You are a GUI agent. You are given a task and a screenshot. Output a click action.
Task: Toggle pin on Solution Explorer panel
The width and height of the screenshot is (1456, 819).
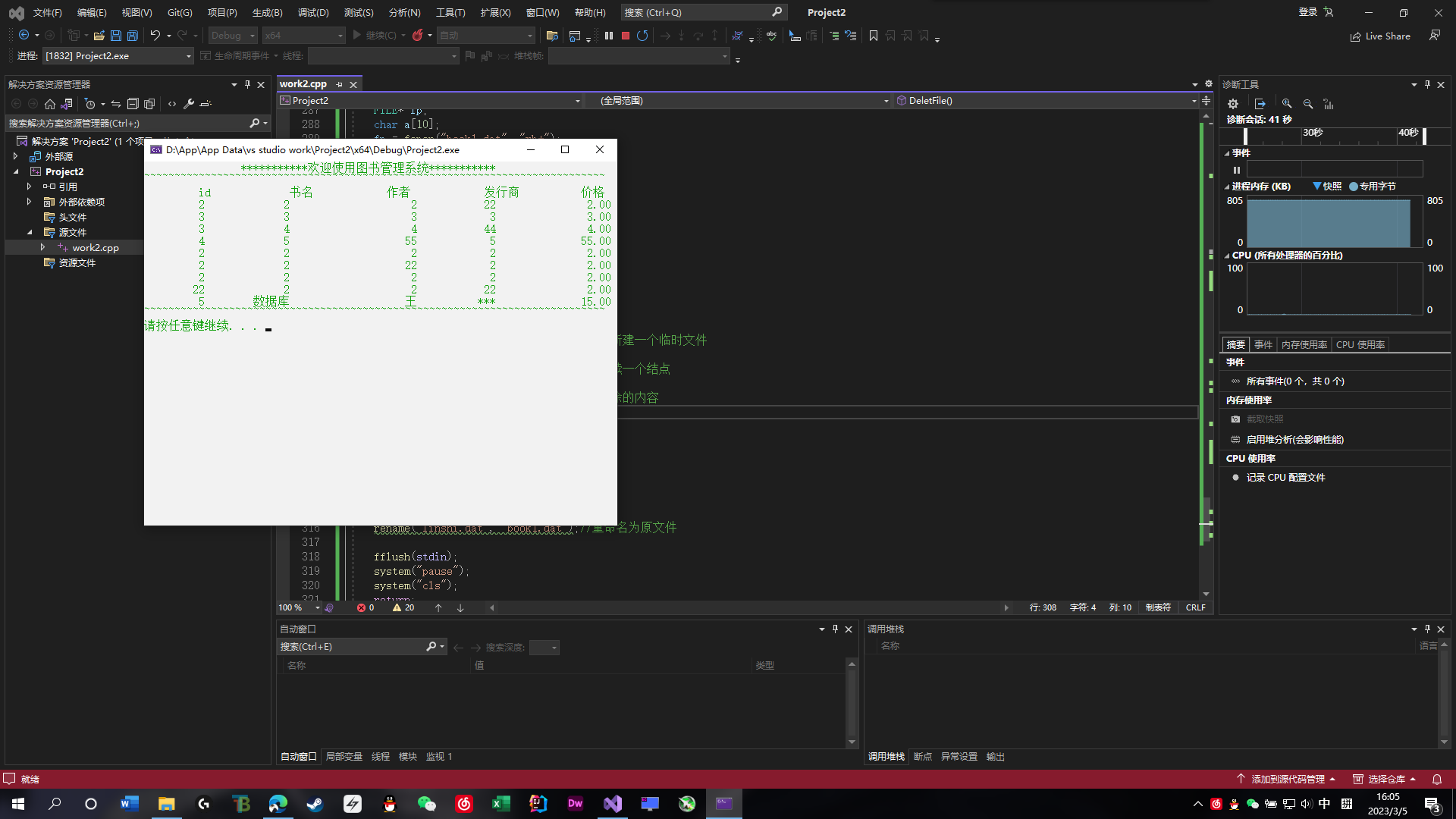pyautogui.click(x=247, y=84)
